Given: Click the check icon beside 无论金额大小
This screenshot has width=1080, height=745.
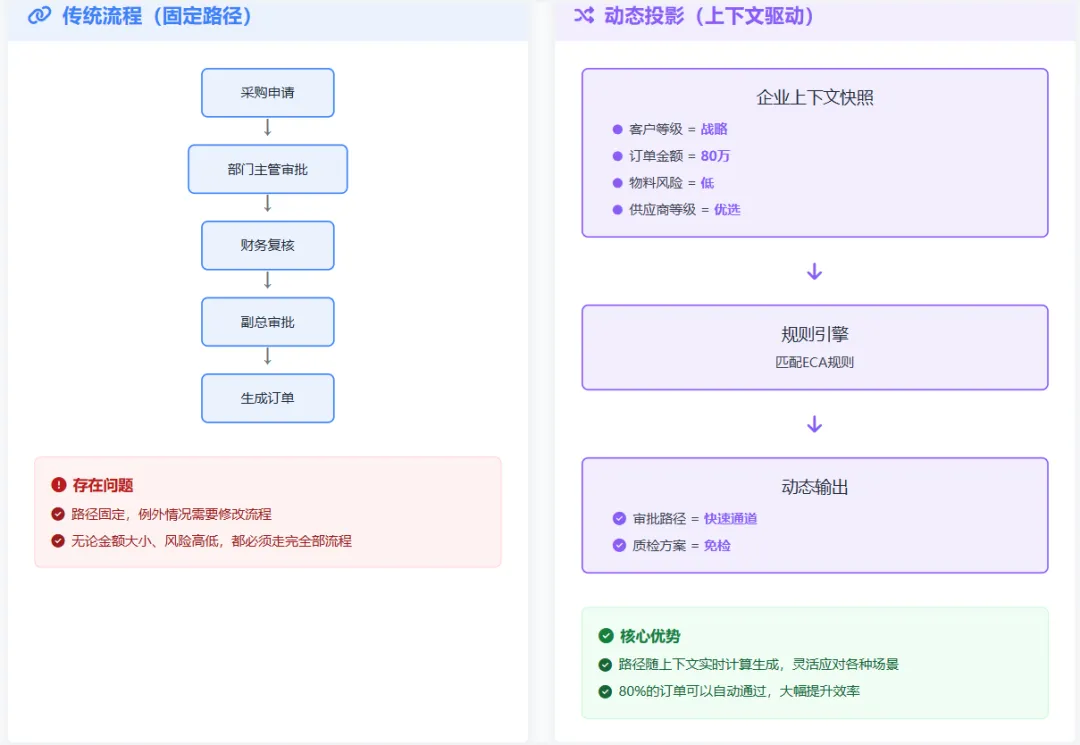Looking at the screenshot, I should tap(58, 541).
